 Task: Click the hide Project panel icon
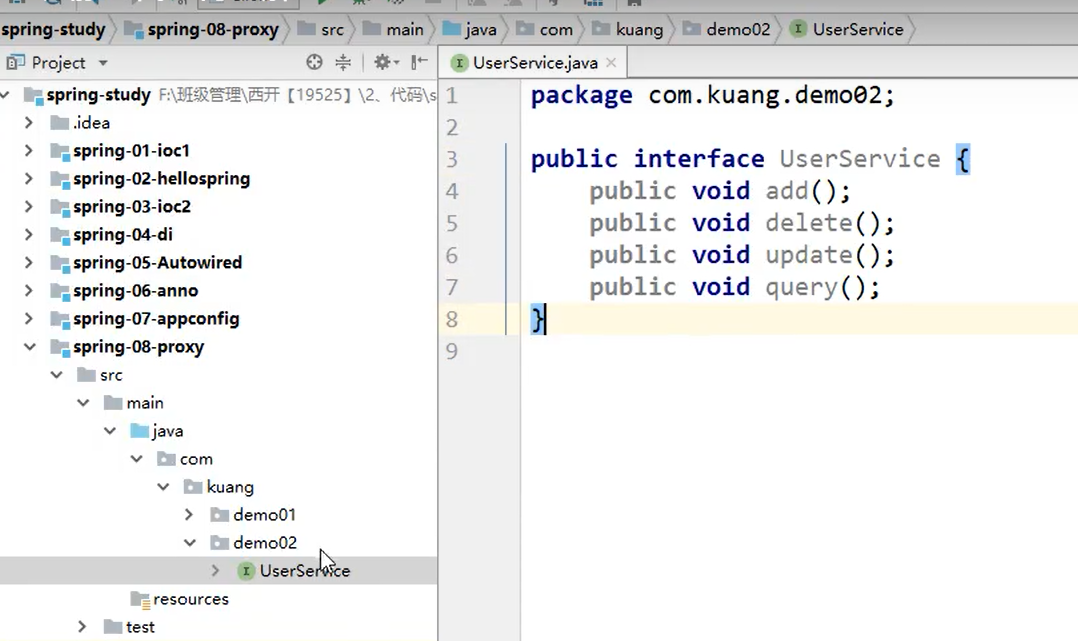click(x=419, y=63)
